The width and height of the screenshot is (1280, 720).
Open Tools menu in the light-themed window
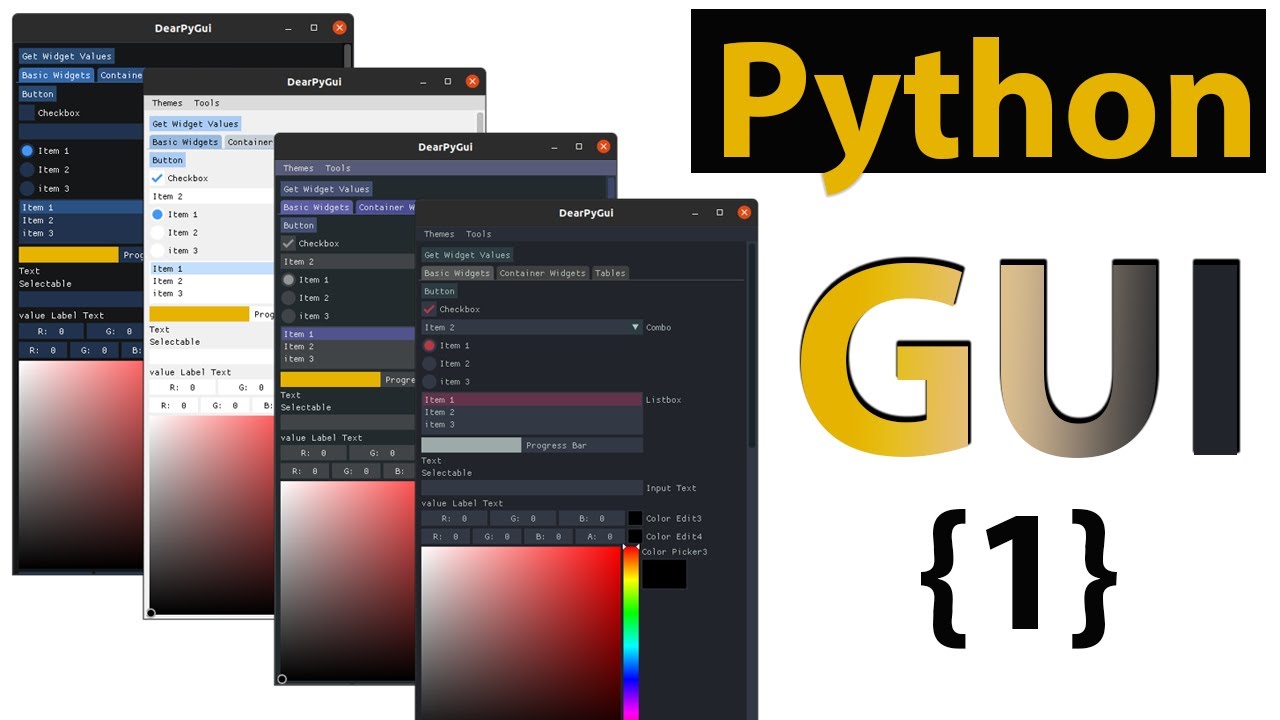point(207,103)
